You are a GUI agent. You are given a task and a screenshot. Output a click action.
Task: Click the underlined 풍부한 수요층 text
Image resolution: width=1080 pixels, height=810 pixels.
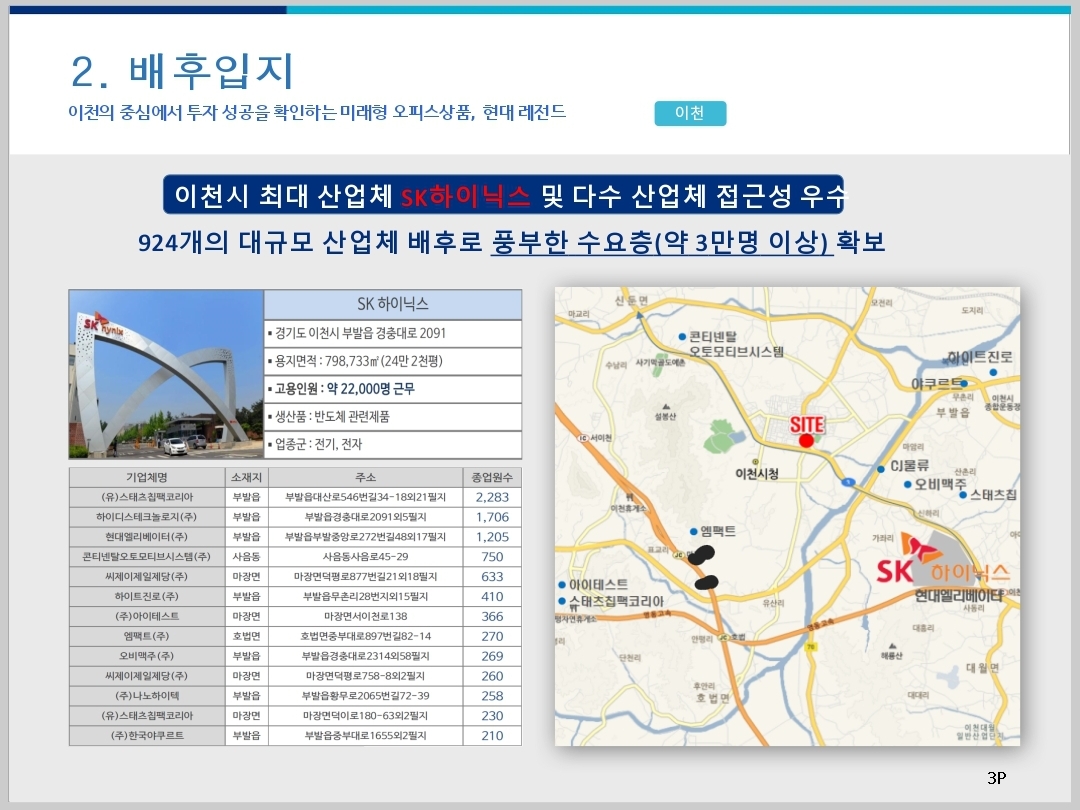[661, 242]
